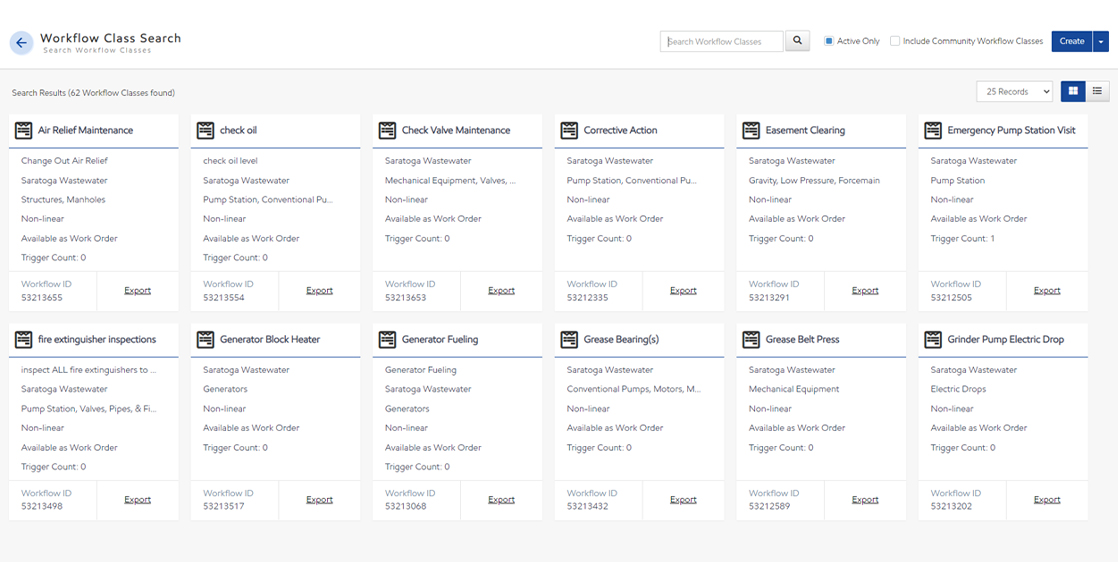1118x562 pixels.
Task: Export the Grease Bearing(s) workflow
Action: pos(683,499)
